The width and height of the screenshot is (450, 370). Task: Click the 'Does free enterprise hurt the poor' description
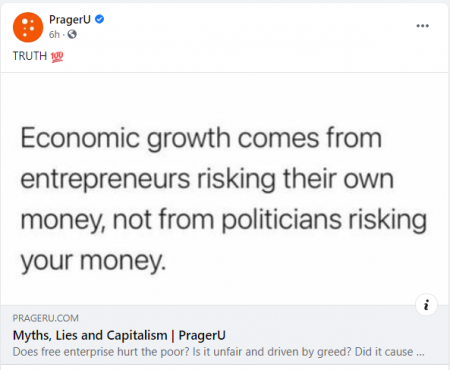[x=218, y=352]
